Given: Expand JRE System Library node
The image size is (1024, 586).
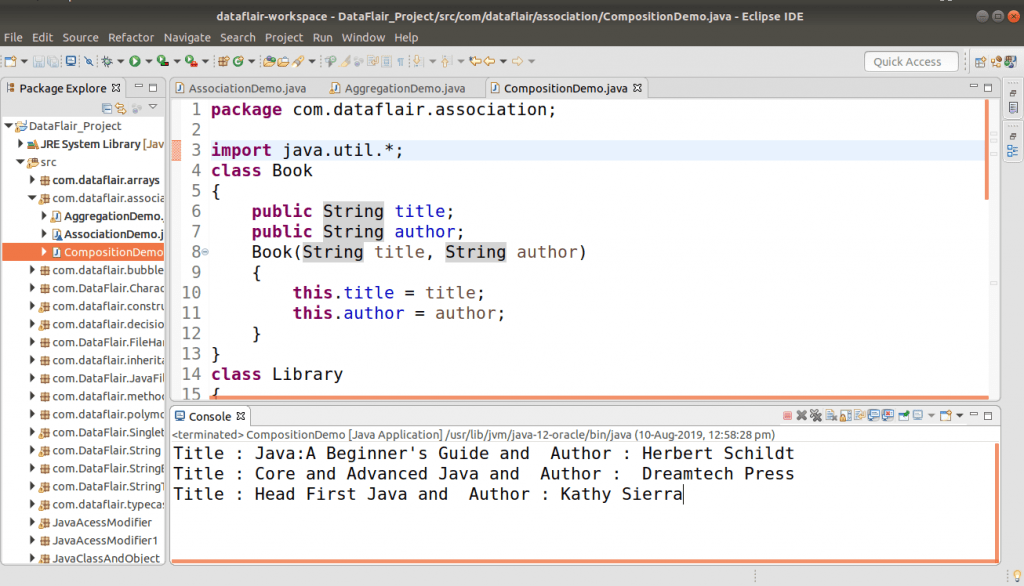Looking at the screenshot, I should pyautogui.click(x=20, y=144).
